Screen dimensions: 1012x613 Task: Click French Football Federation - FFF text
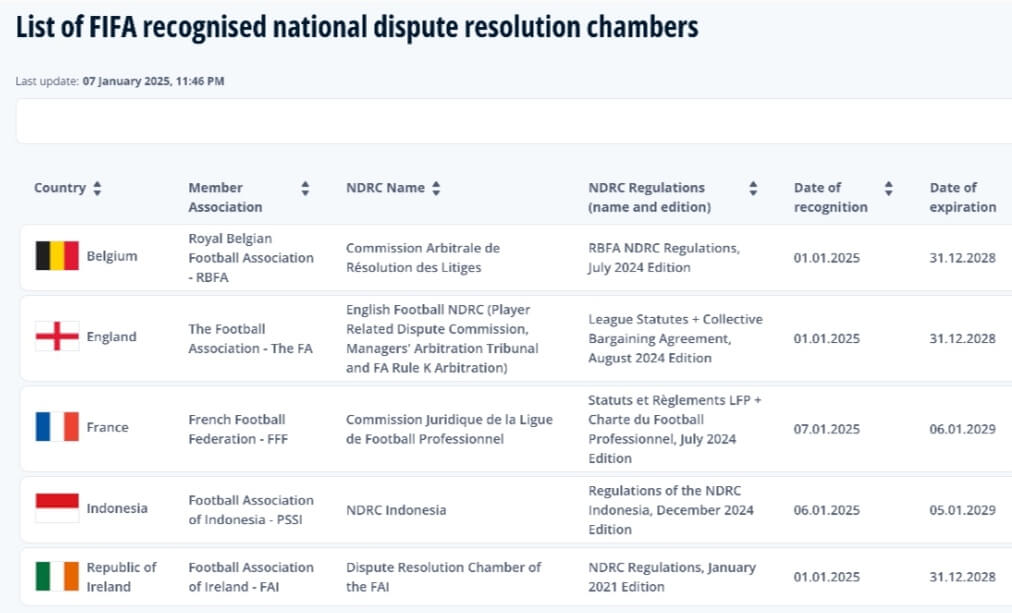tap(238, 428)
